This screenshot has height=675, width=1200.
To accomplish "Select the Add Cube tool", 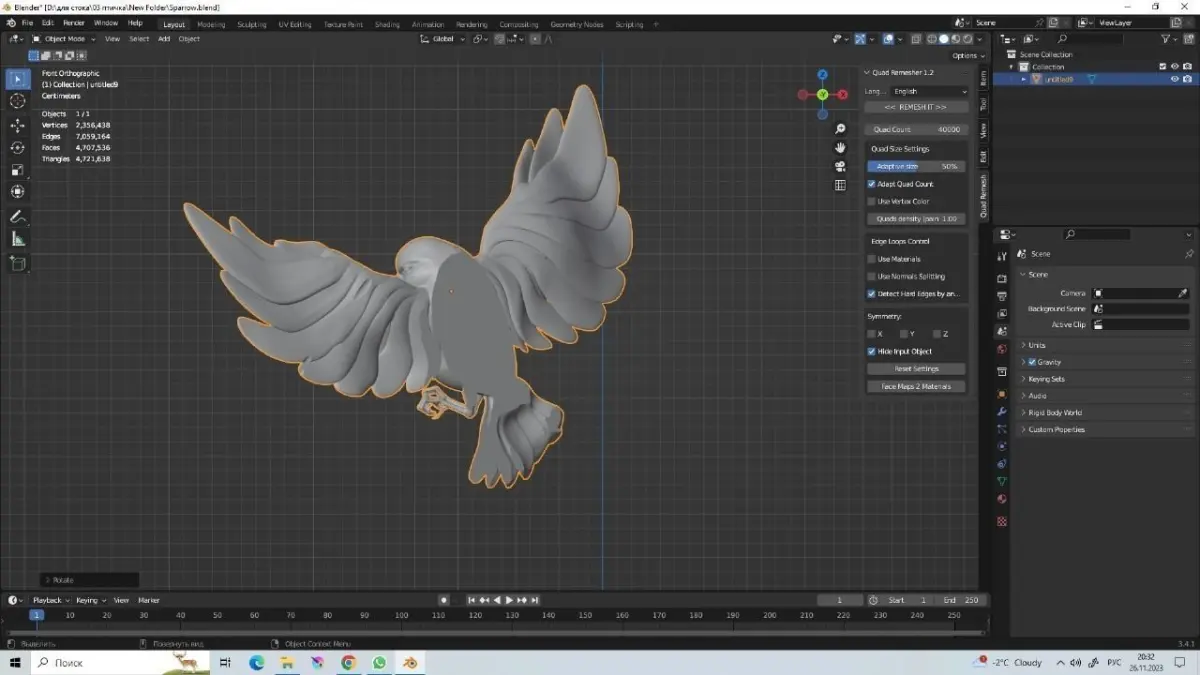I will [x=18, y=264].
